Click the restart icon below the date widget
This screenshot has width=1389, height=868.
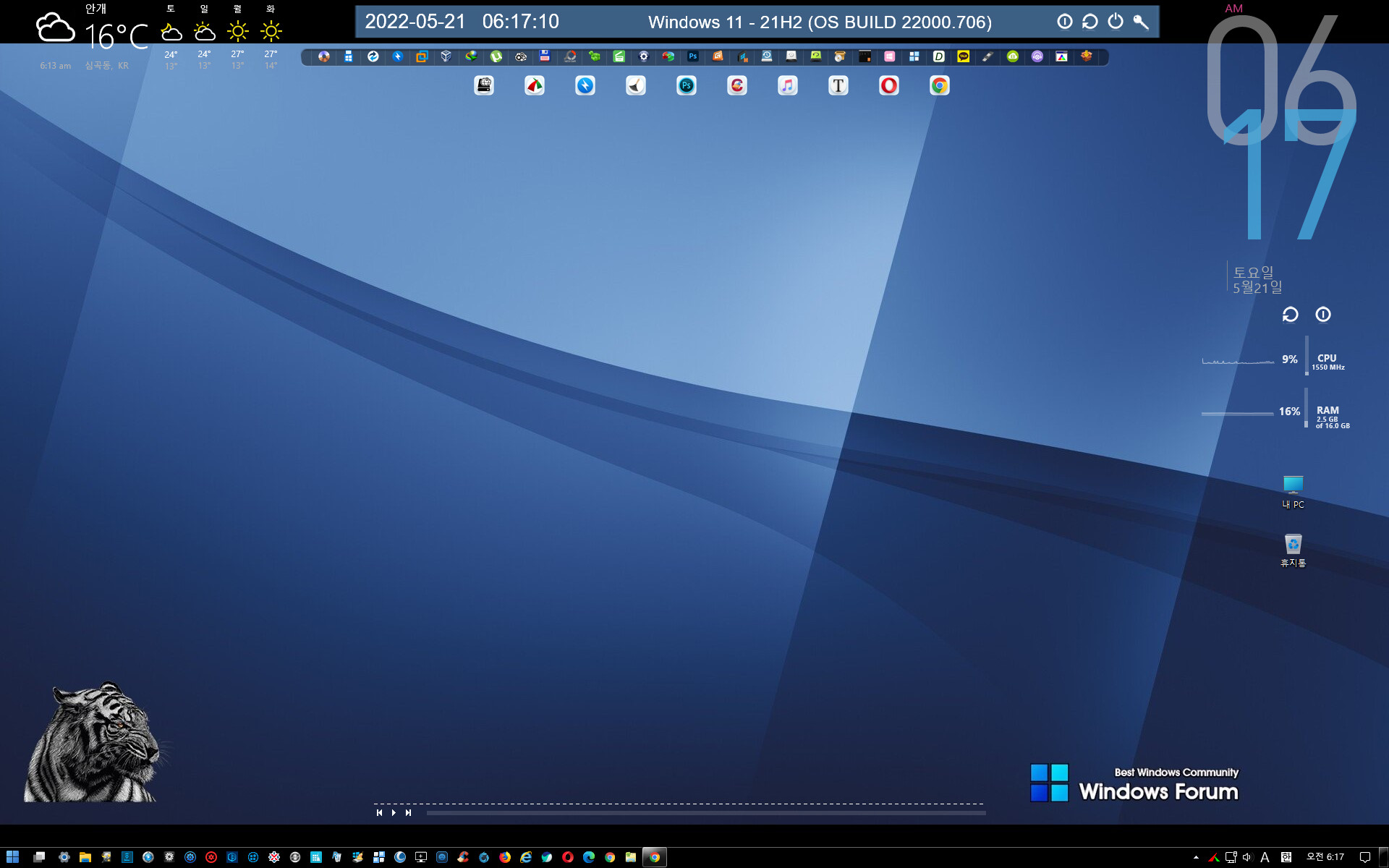pos(1290,315)
